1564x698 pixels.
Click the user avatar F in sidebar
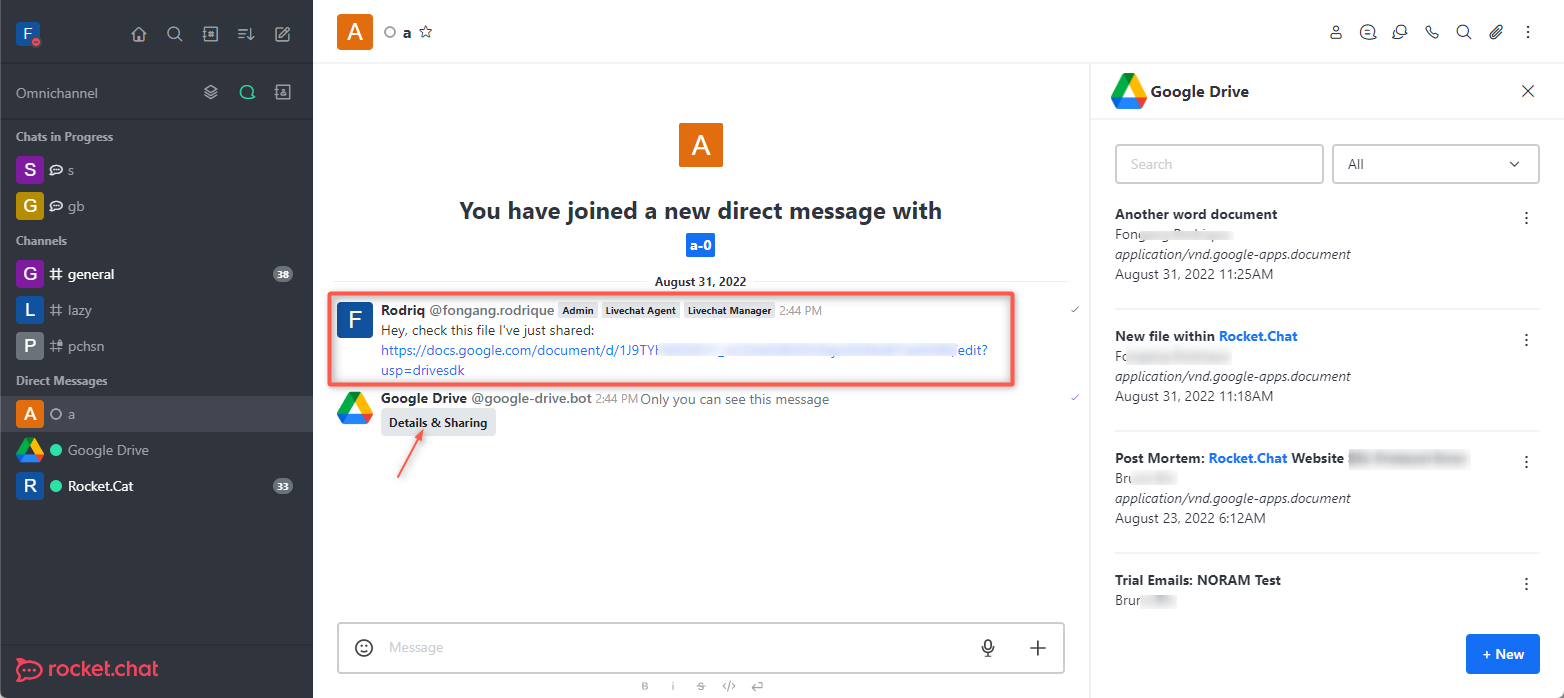[28, 34]
